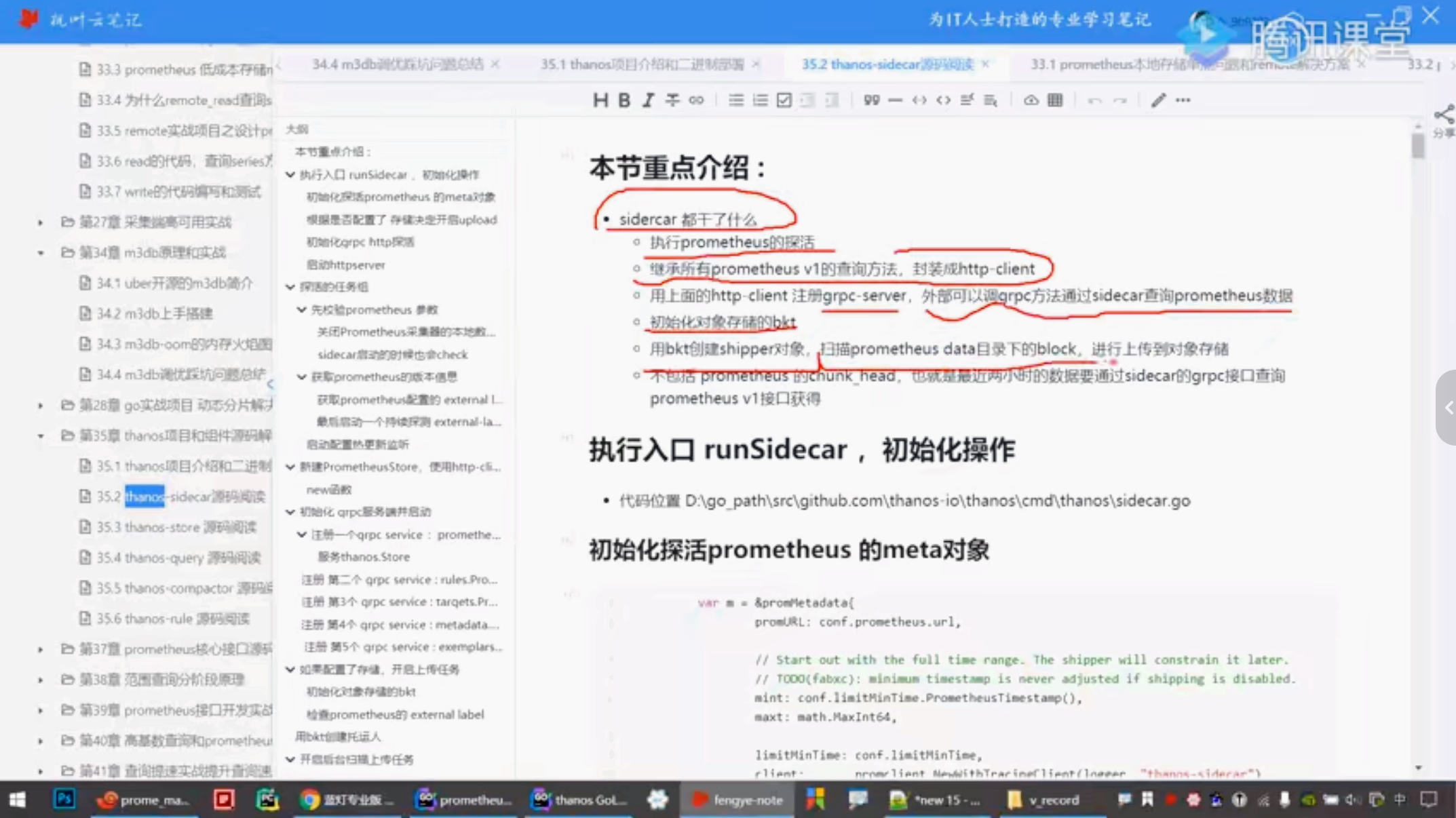This screenshot has height=818, width=1456.
Task: Click the indent list icon in toolbar
Action: coord(832,100)
